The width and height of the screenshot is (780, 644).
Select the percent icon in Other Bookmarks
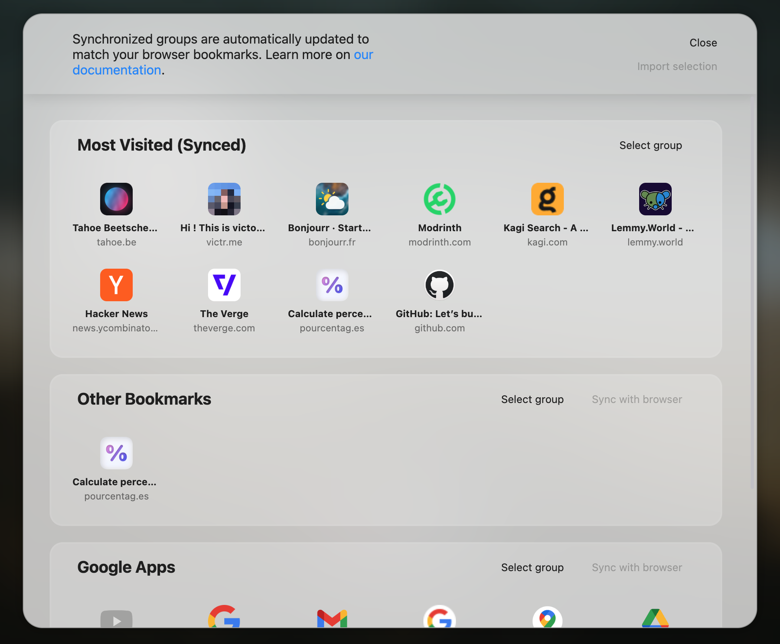(116, 453)
